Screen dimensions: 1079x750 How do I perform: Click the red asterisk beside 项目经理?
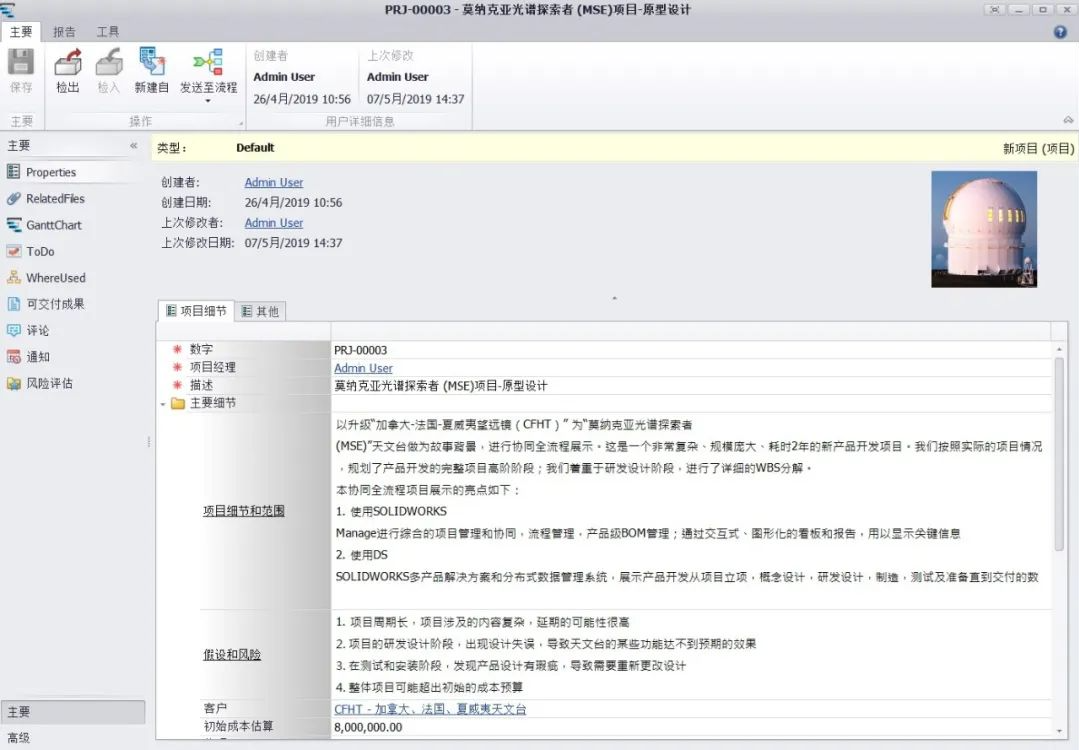(x=177, y=367)
